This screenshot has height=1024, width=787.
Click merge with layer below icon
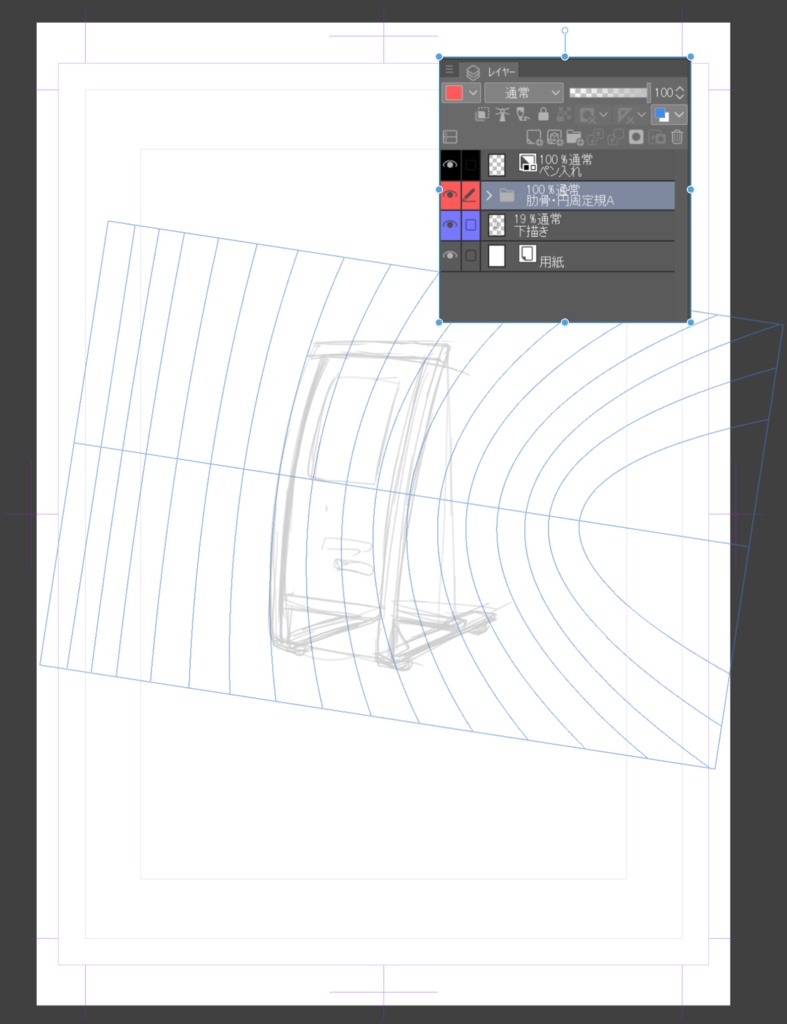pos(615,136)
